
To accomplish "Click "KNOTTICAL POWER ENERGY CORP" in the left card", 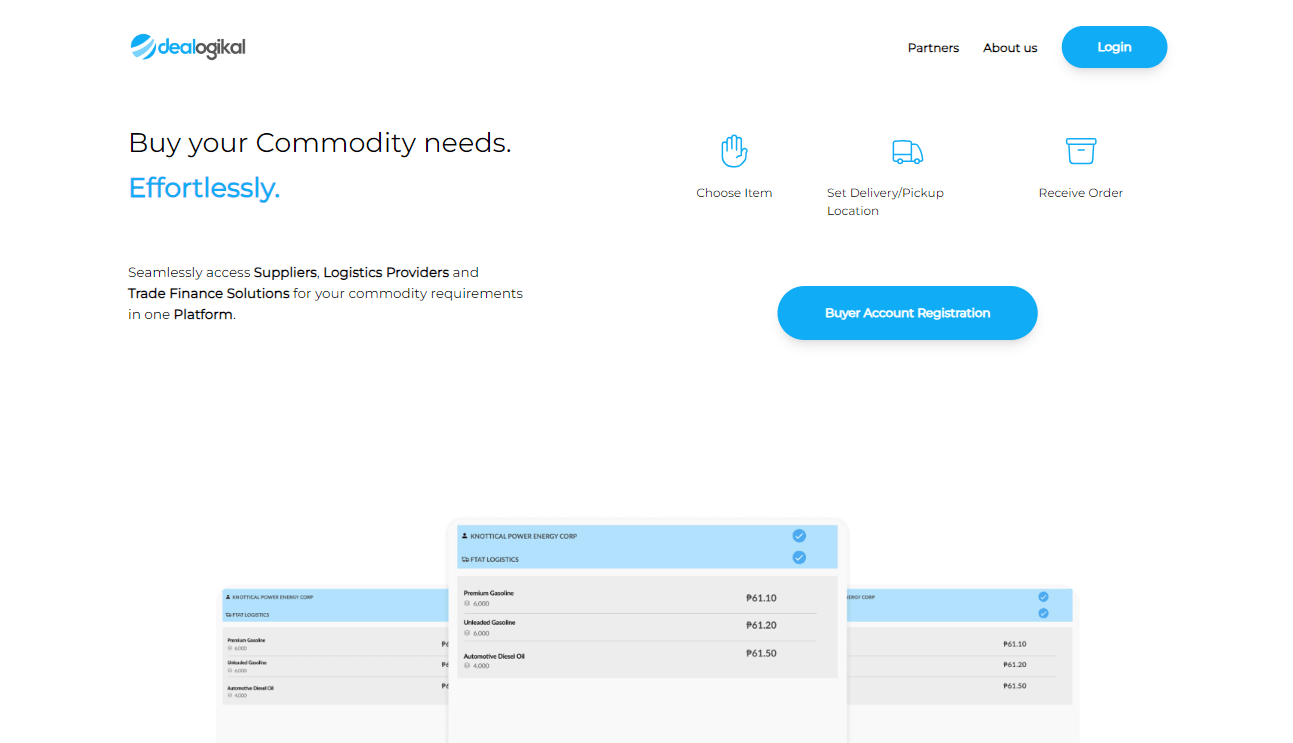I will coord(272,597).
